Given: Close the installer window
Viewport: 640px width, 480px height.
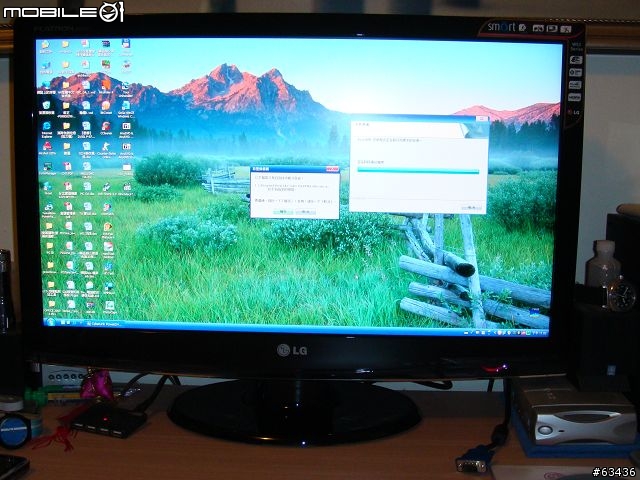Looking at the screenshot, I should pos(482,118).
